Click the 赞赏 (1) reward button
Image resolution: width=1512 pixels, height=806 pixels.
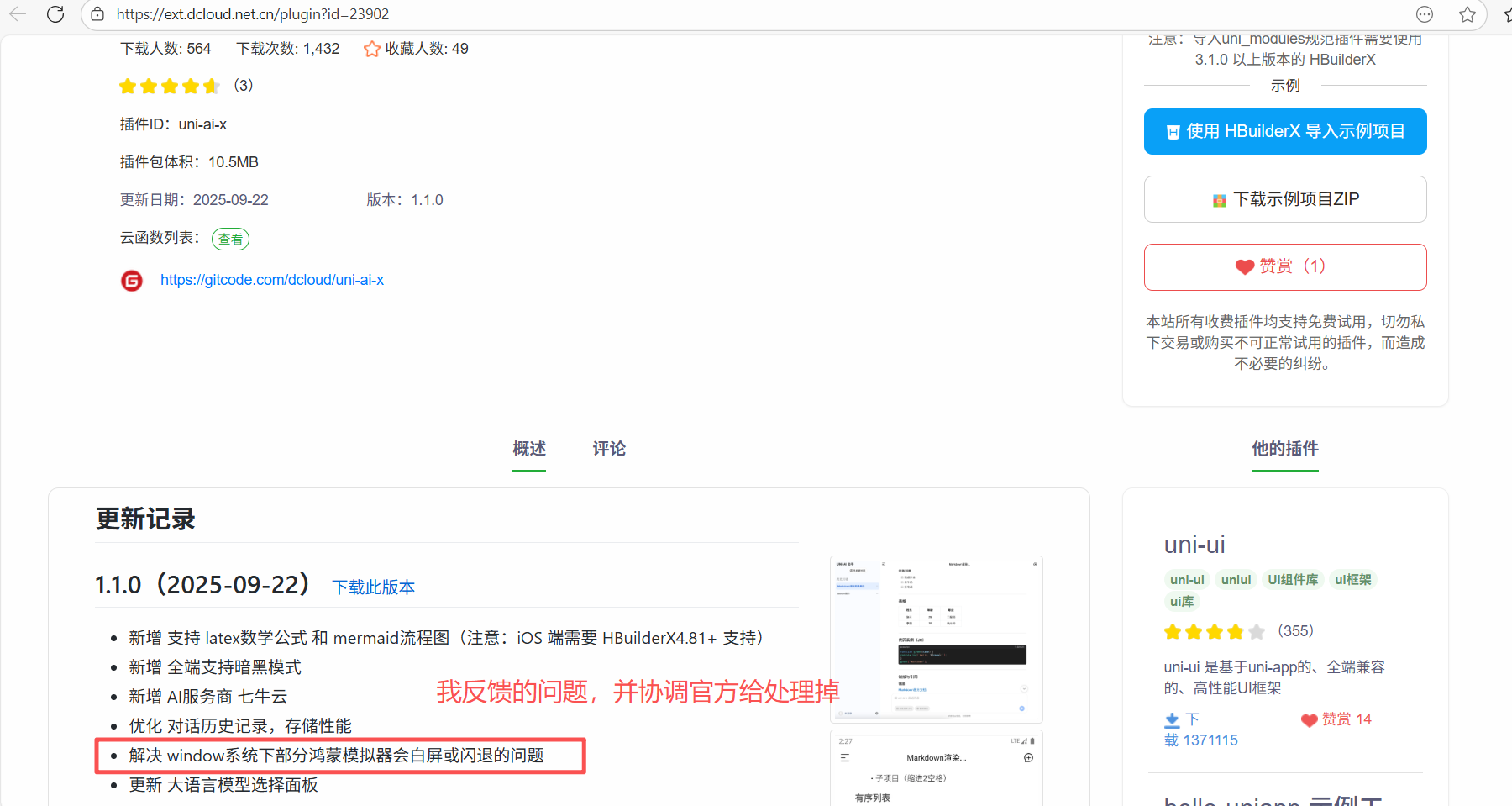point(1284,266)
